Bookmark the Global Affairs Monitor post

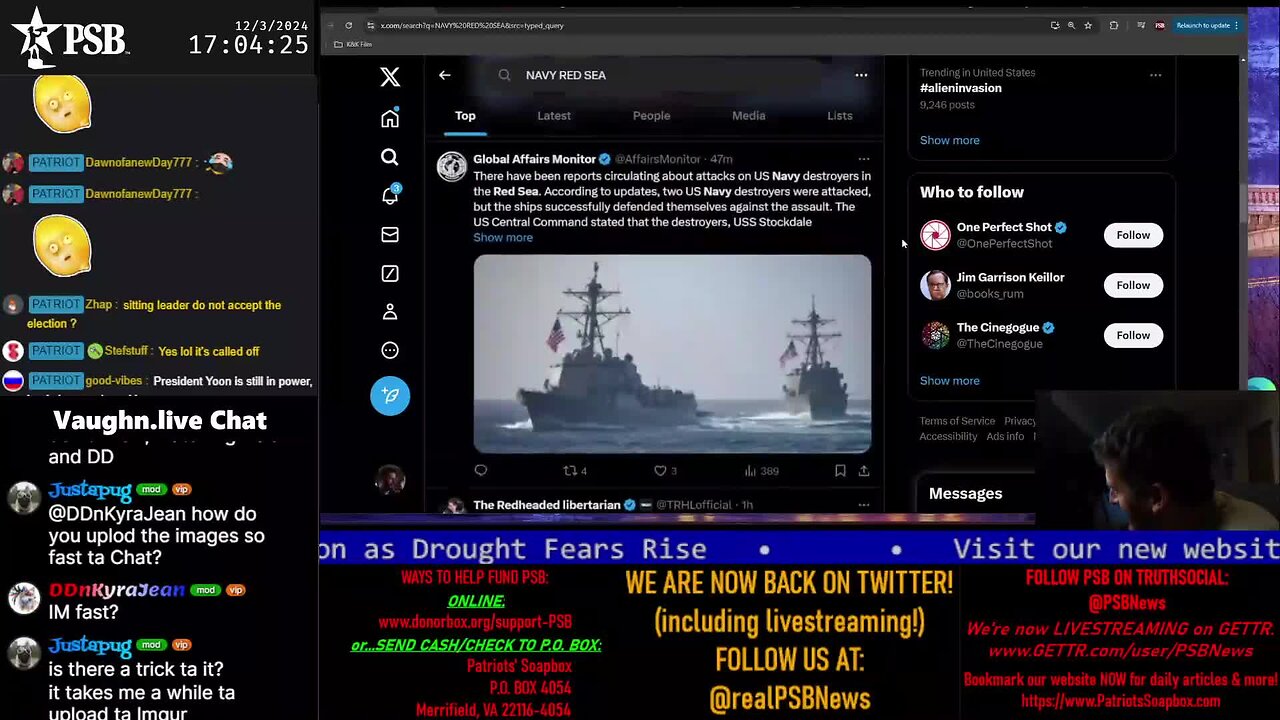pos(840,471)
